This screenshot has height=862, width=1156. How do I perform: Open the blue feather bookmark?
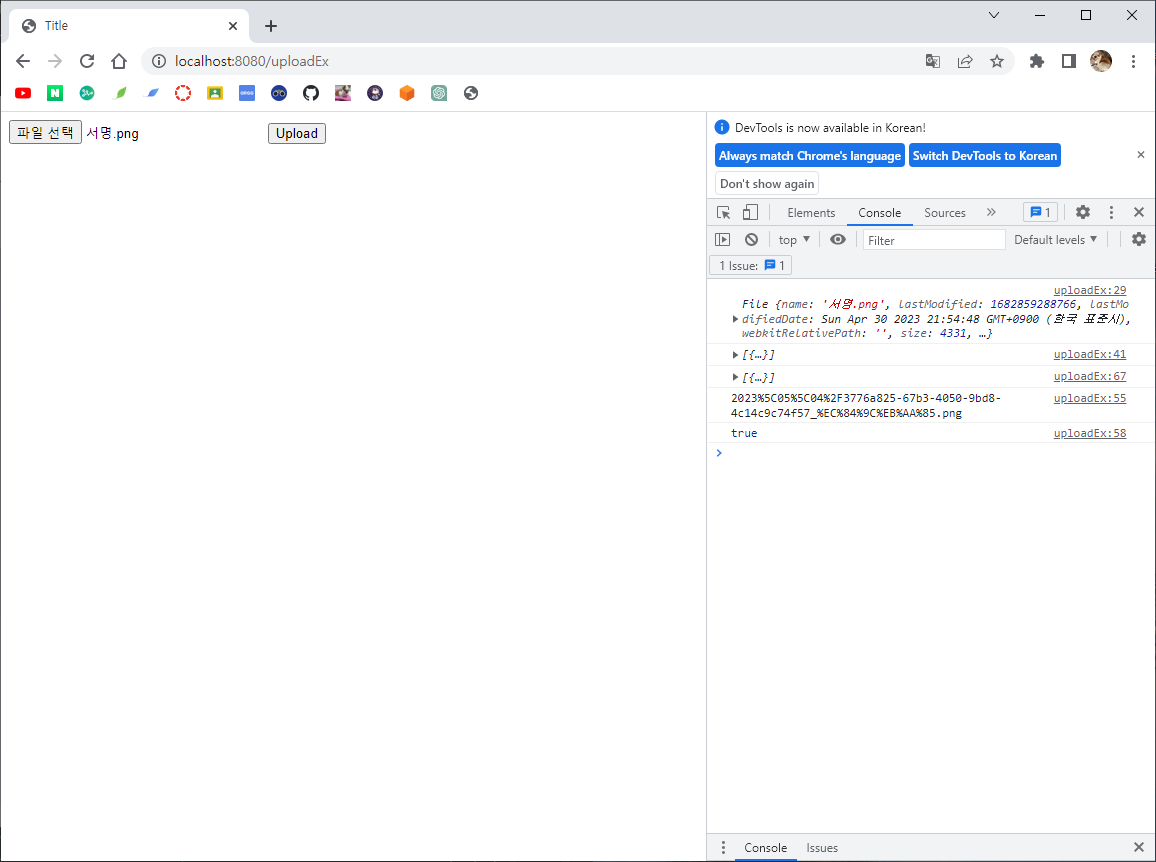point(151,93)
